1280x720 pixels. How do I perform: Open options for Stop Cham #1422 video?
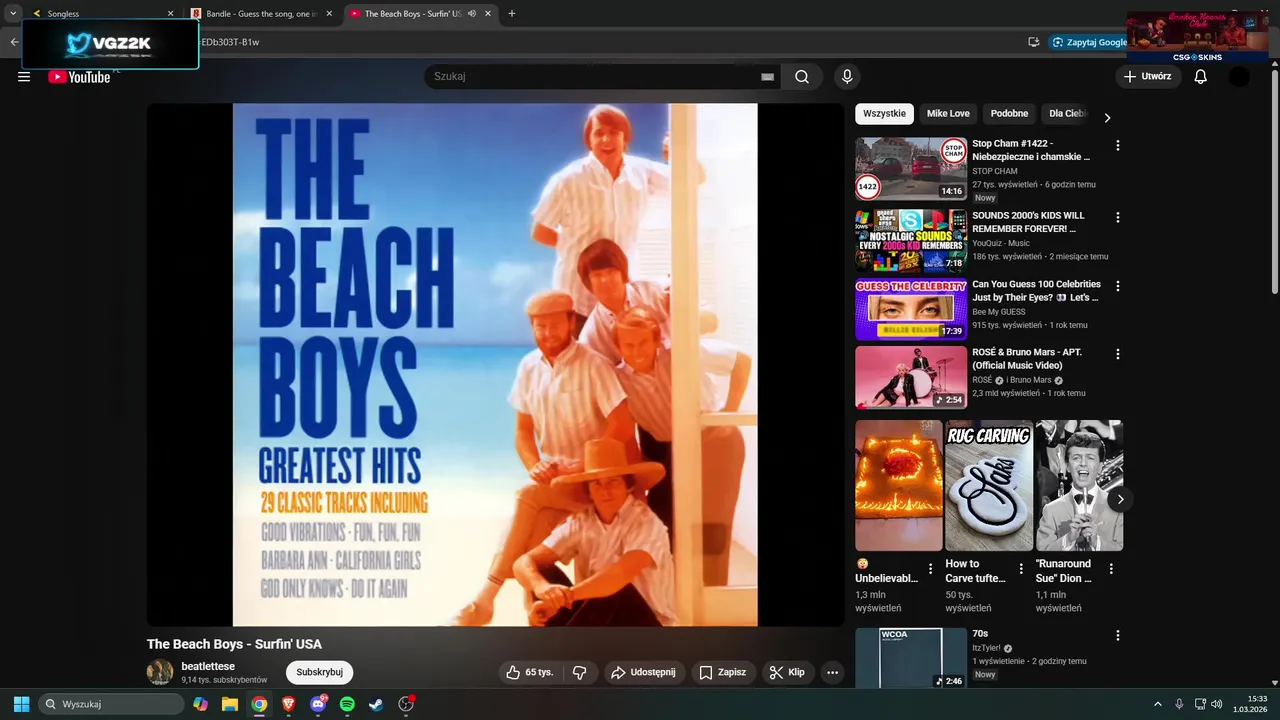click(x=1117, y=146)
